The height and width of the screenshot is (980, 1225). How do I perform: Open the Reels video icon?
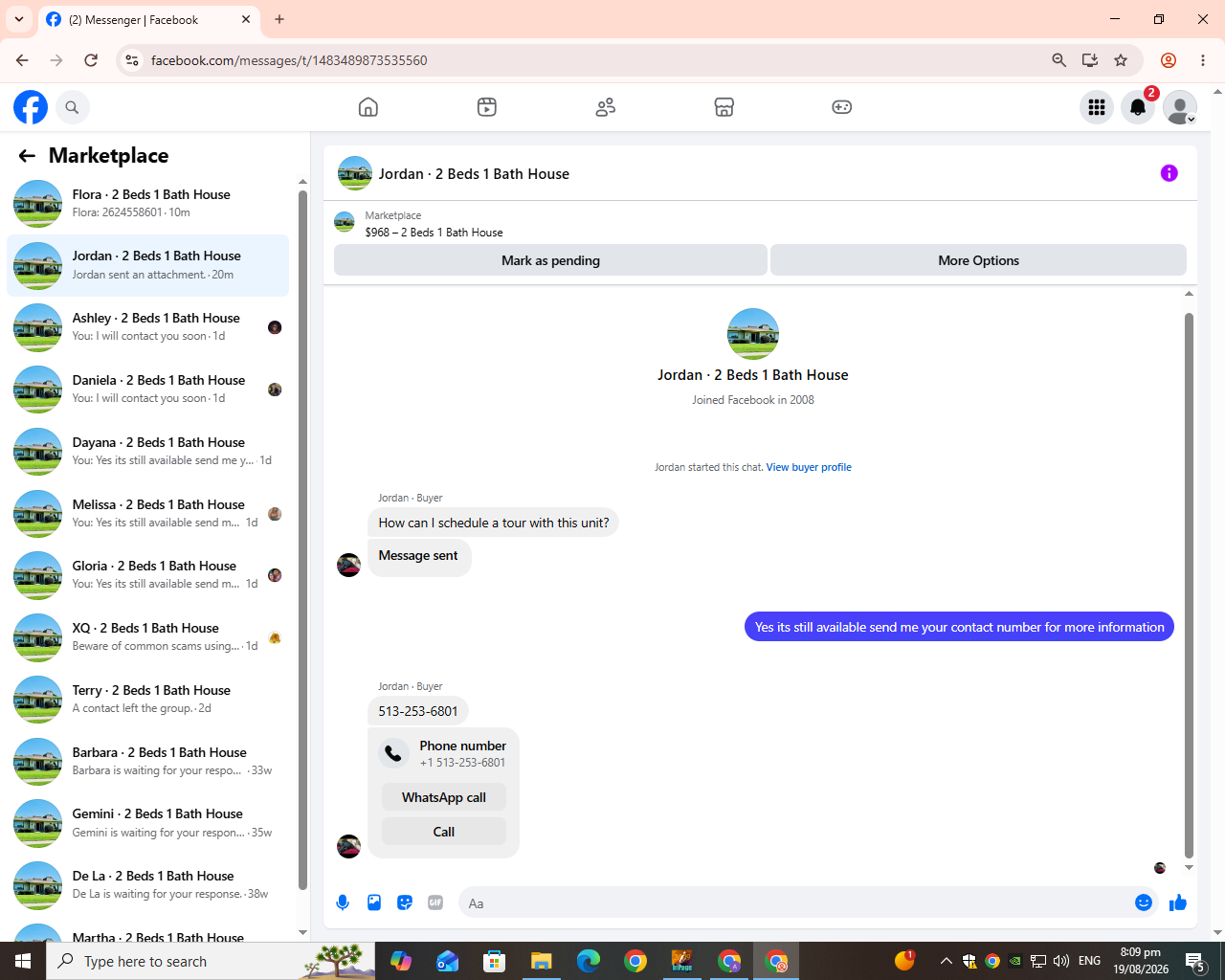(487, 107)
